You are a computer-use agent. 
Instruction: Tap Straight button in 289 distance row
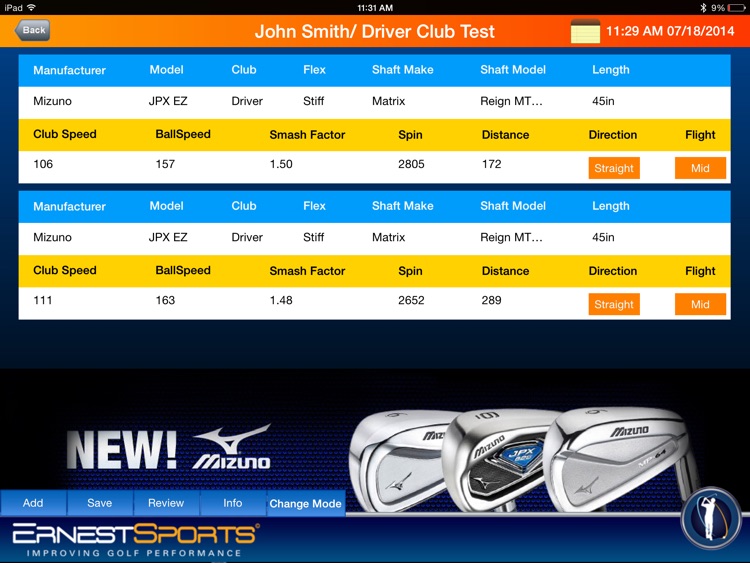[614, 304]
